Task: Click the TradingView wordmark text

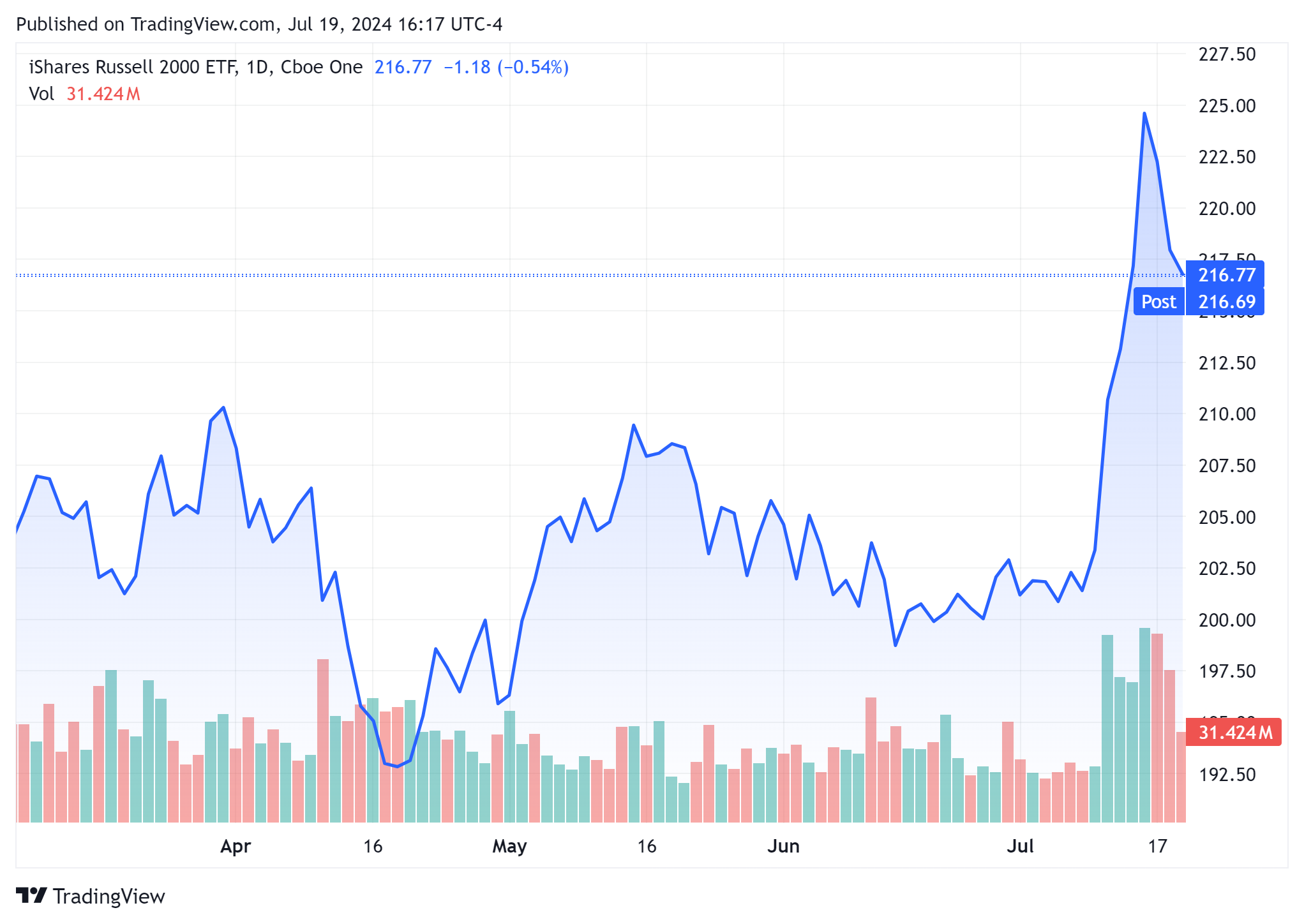Action: [109, 897]
